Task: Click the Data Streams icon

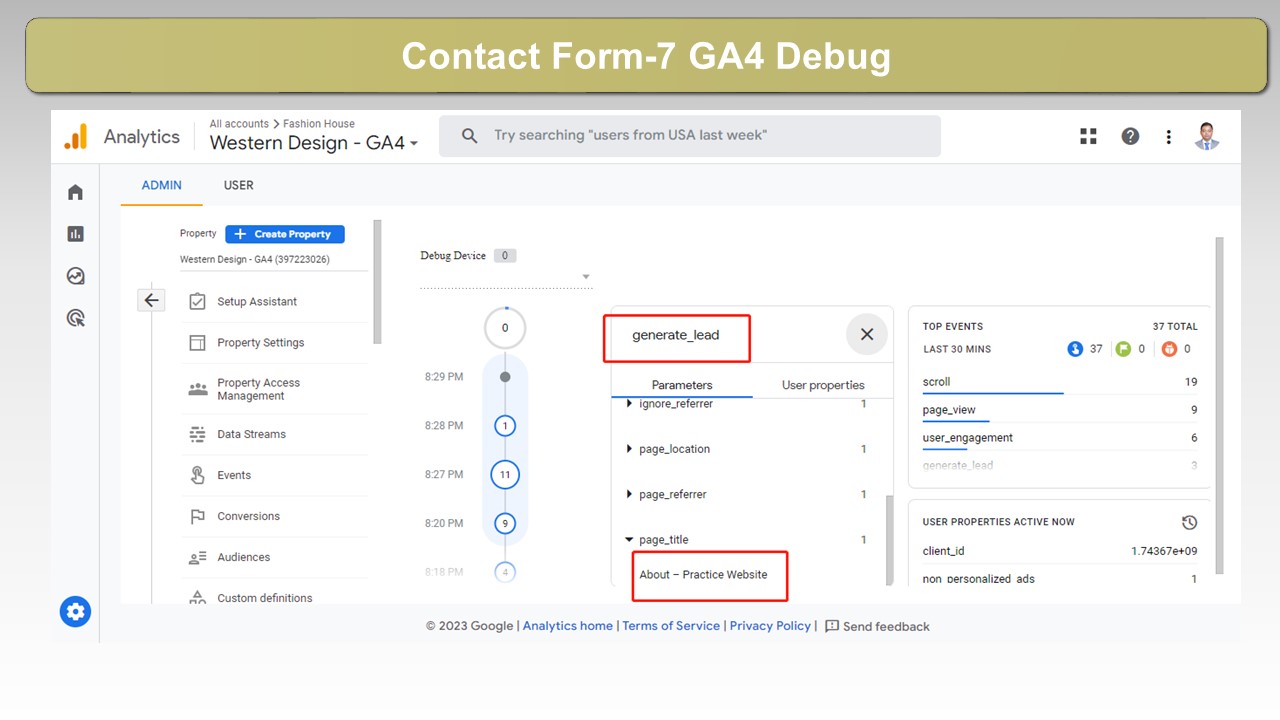Action: [x=197, y=434]
